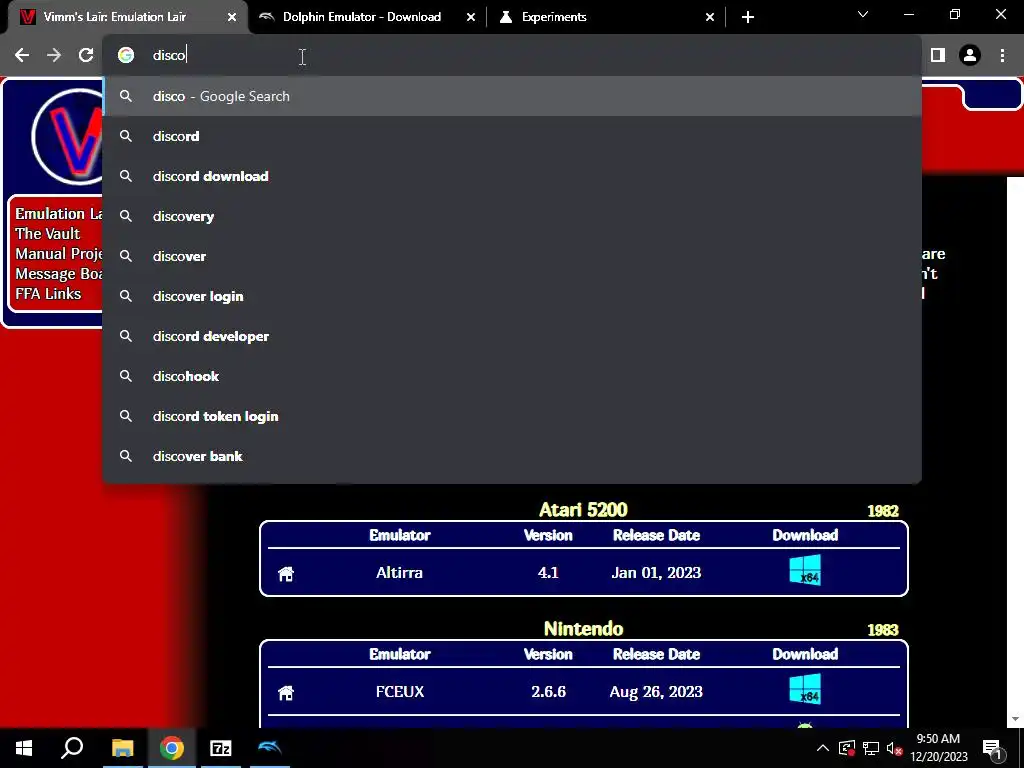This screenshot has width=1024, height=768.
Task: Click the home icon in Altirra row
Action: pyautogui.click(x=286, y=574)
